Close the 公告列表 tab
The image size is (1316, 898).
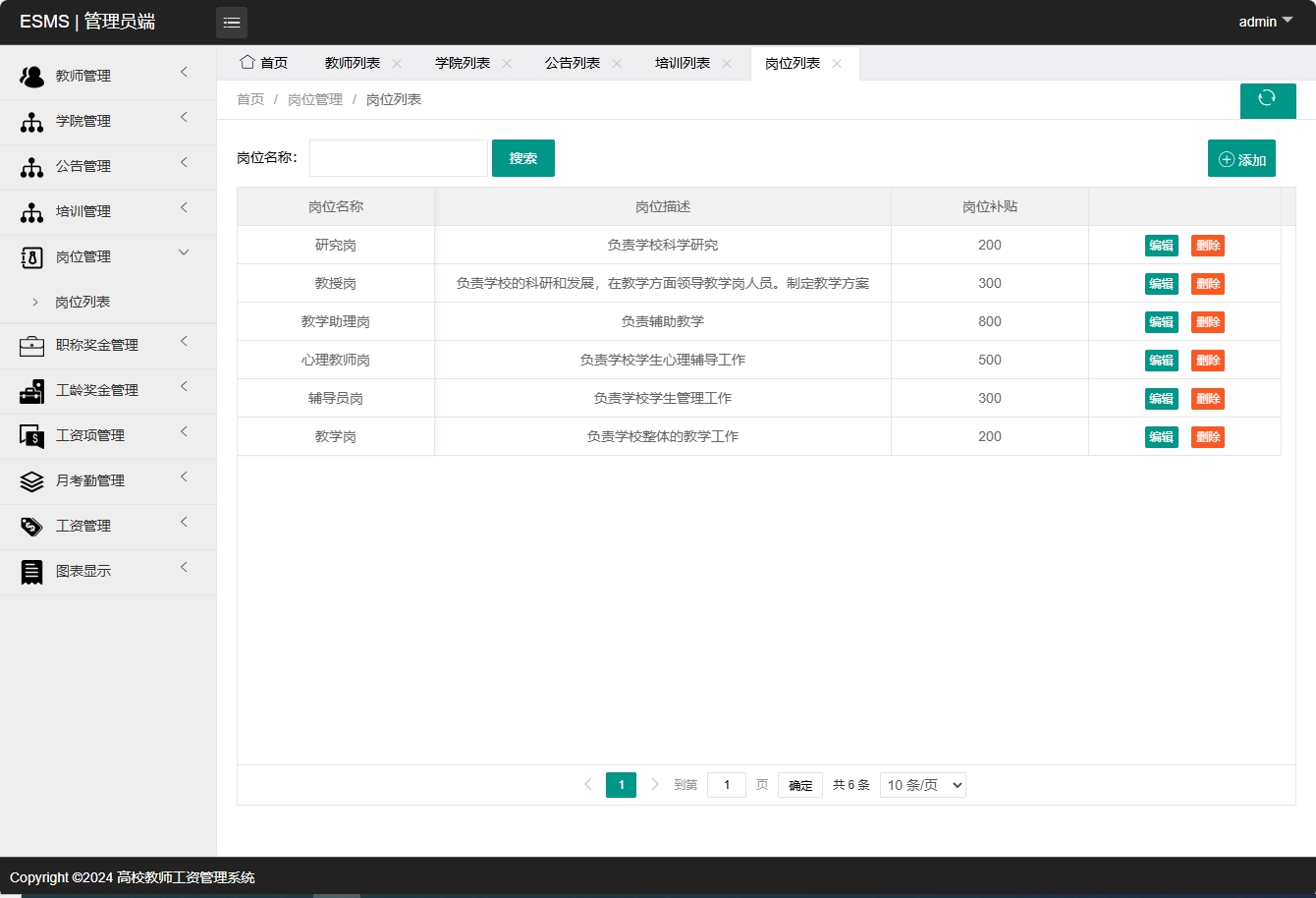(617, 62)
